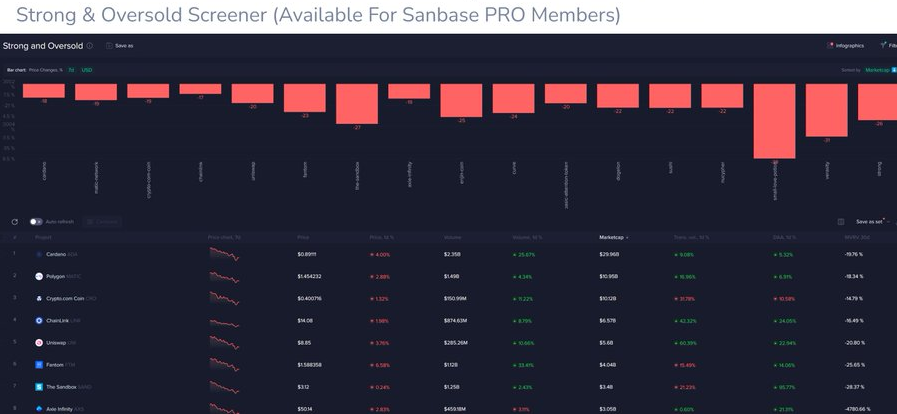The image size is (897, 414).
Task: Click Fantom MVRV value -25.65 %
Action: tap(854, 365)
